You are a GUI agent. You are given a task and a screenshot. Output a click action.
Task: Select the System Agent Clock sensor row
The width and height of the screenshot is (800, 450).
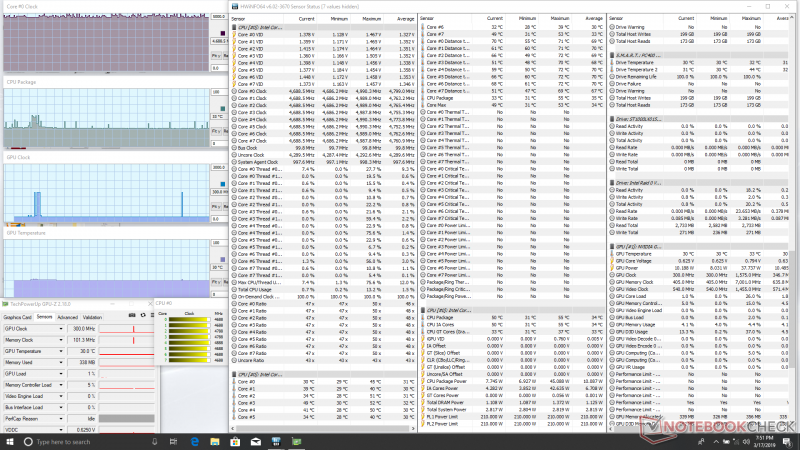[322, 162]
